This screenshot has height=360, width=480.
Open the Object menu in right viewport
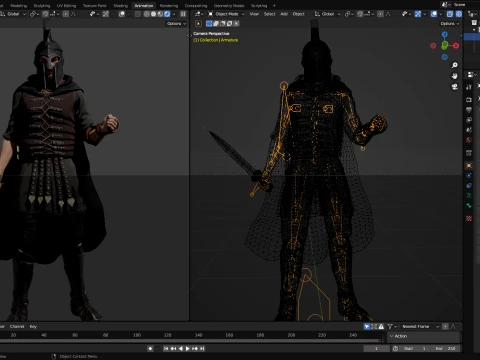(x=299, y=14)
